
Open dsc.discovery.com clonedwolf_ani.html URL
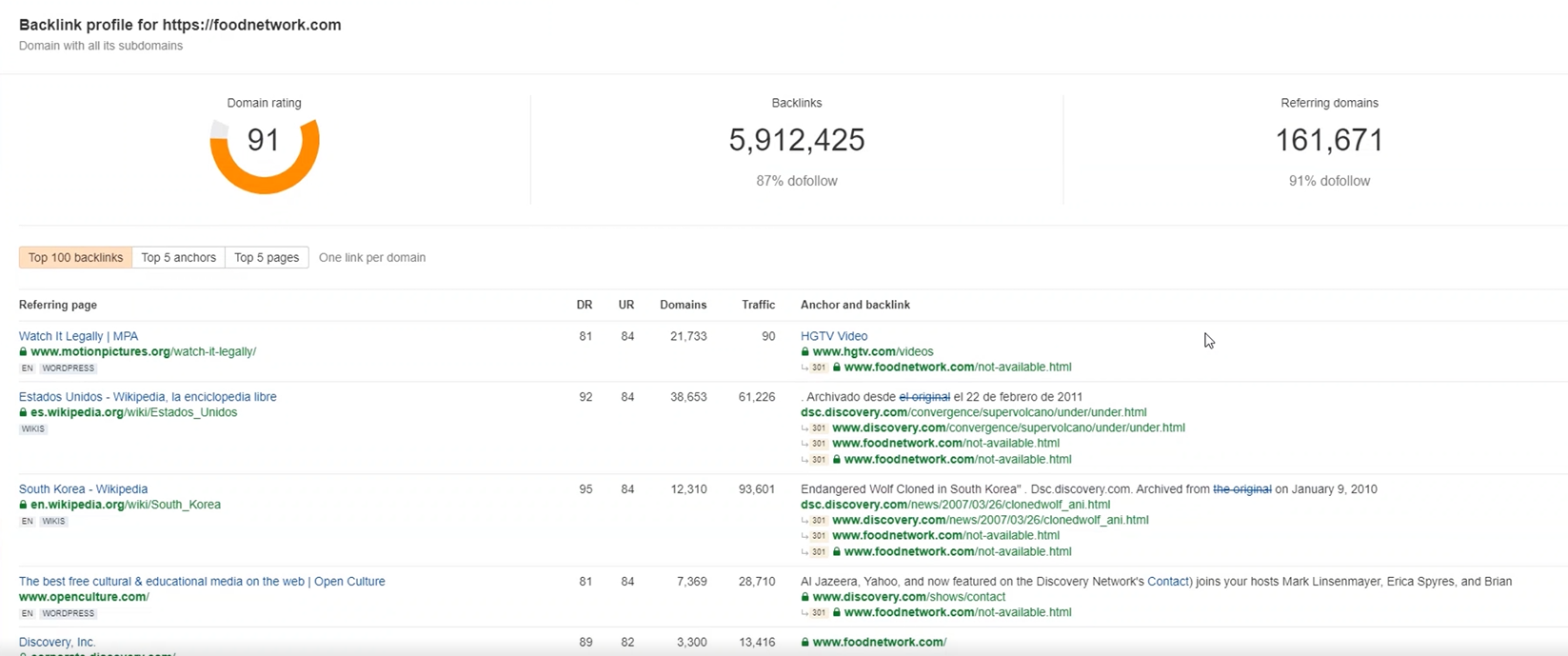pyautogui.click(x=955, y=505)
